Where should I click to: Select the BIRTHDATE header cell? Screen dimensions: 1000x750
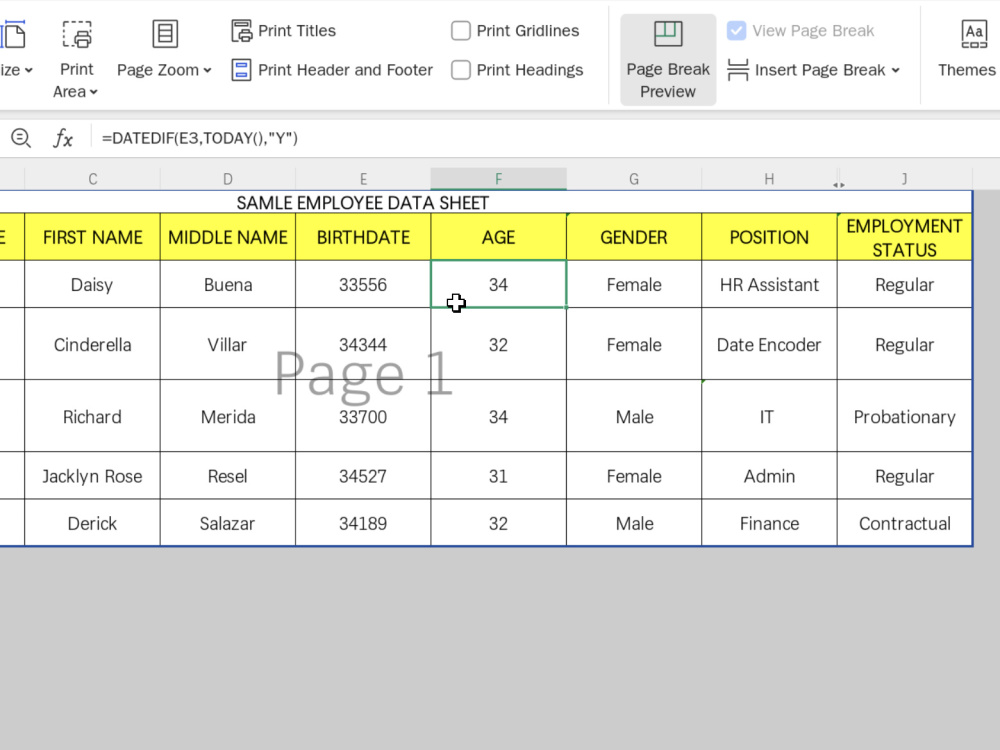[363, 237]
